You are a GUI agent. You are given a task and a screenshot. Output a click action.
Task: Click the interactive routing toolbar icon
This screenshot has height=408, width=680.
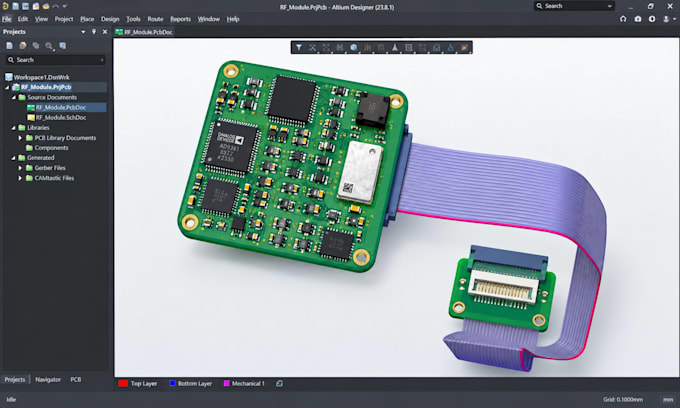367,47
